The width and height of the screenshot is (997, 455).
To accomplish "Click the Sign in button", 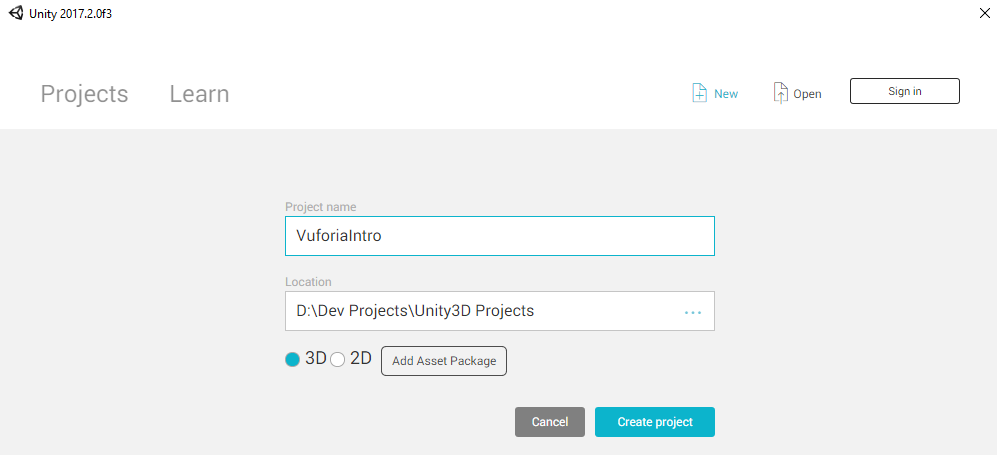I will (904, 91).
